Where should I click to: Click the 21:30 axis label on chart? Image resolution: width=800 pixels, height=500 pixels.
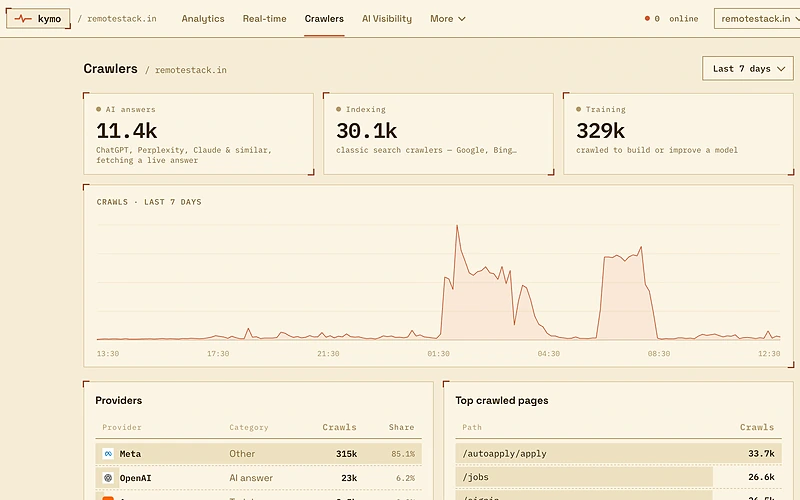coord(328,354)
